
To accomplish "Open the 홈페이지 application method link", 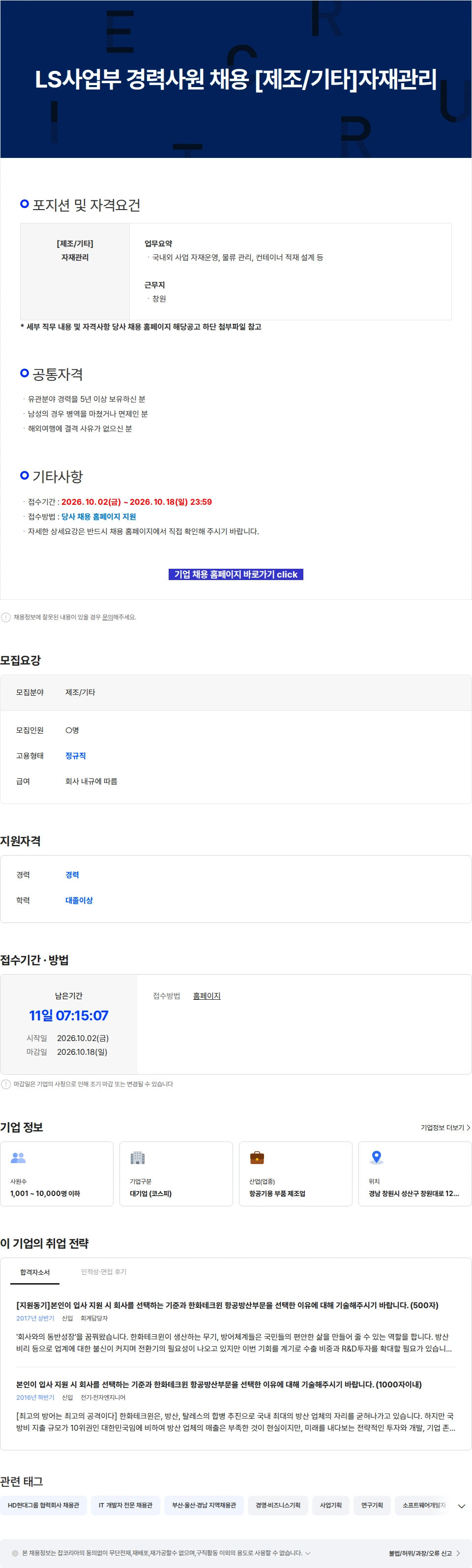I will (x=207, y=996).
